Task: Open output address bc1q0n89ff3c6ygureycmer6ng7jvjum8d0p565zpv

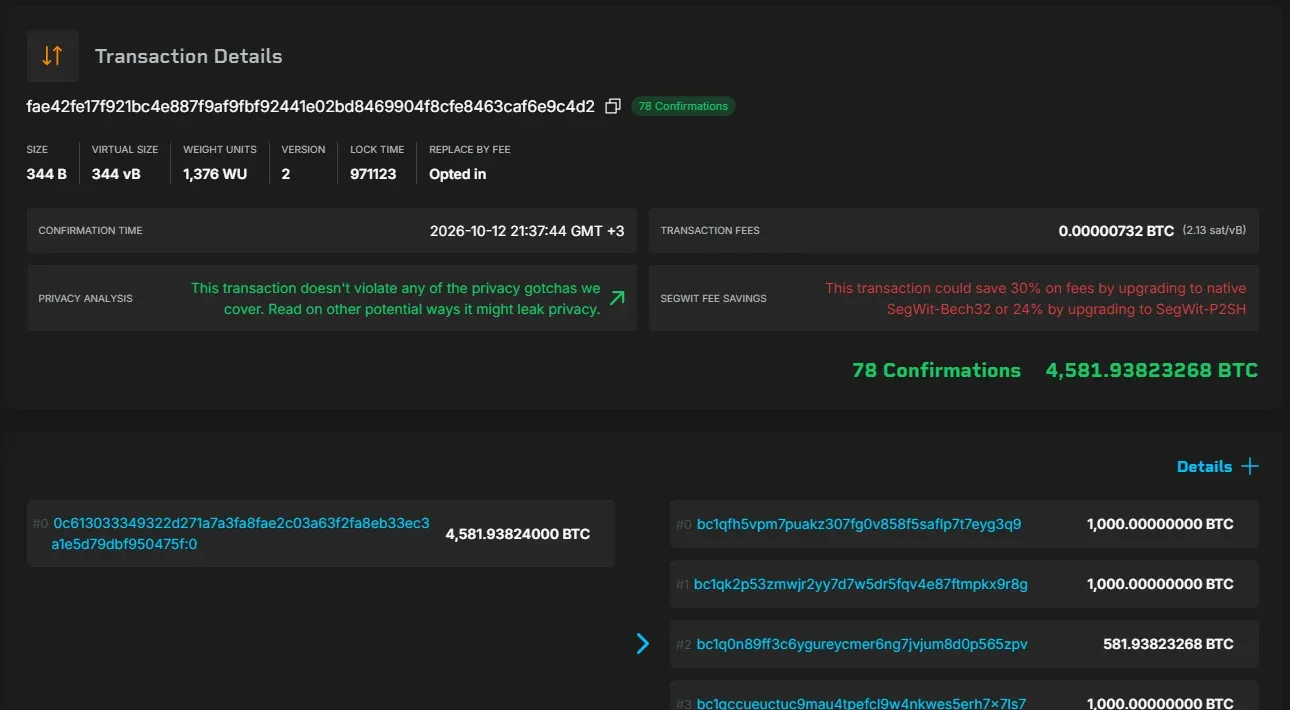Action: click(x=862, y=644)
